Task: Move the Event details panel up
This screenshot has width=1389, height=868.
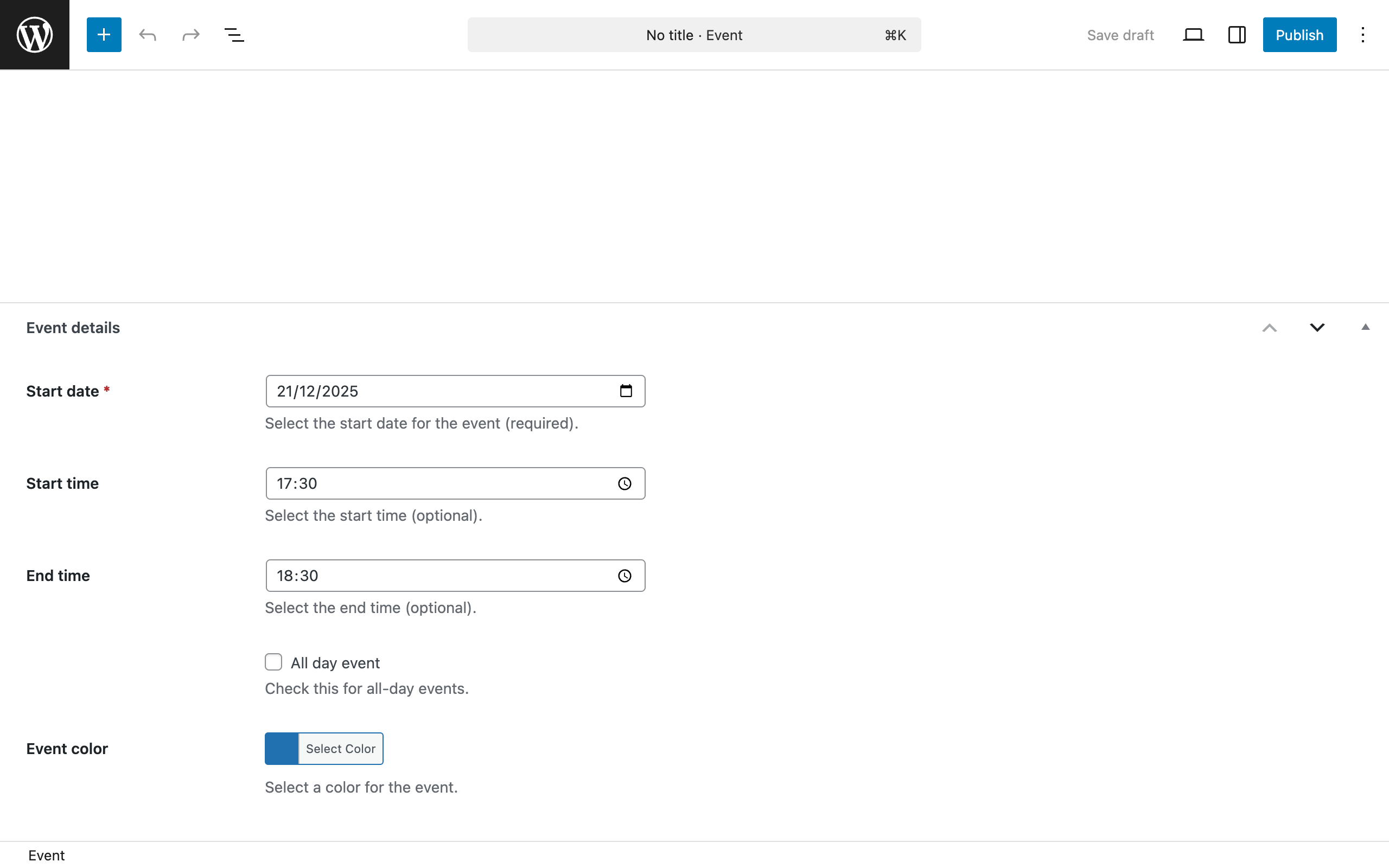Action: click(1270, 327)
